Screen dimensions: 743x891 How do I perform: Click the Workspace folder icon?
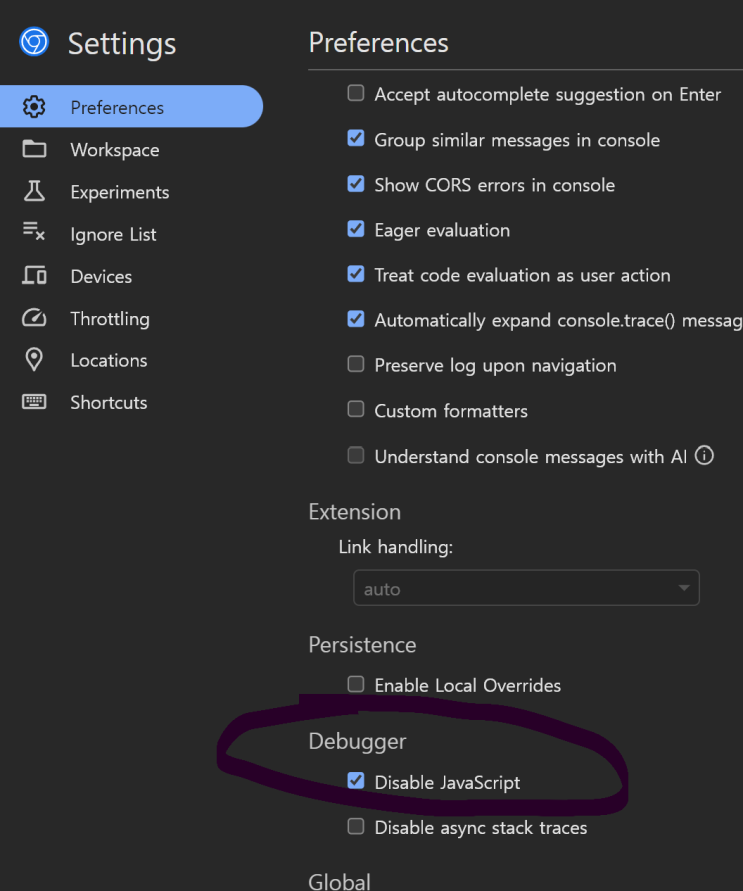tap(34, 150)
